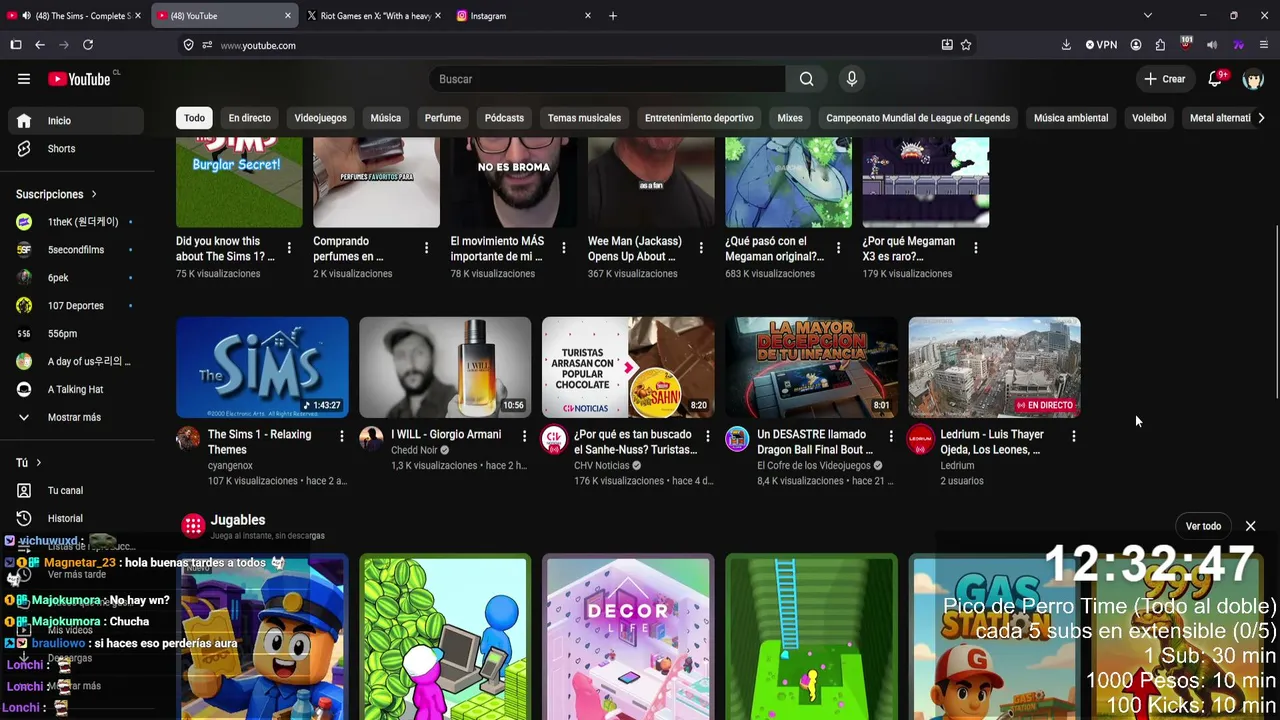Open the notifications bell
Viewport: 1280px width, 720px height.
1216,79
